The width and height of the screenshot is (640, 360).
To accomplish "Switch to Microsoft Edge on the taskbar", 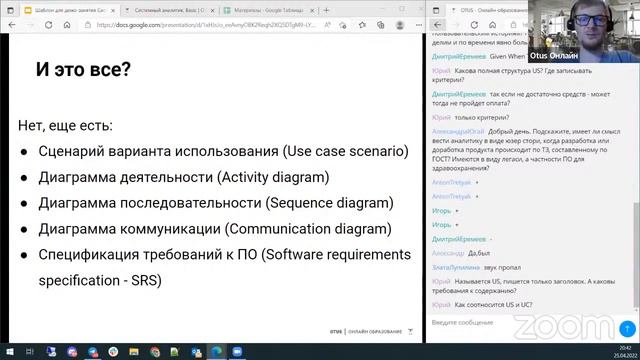I will [216, 352].
